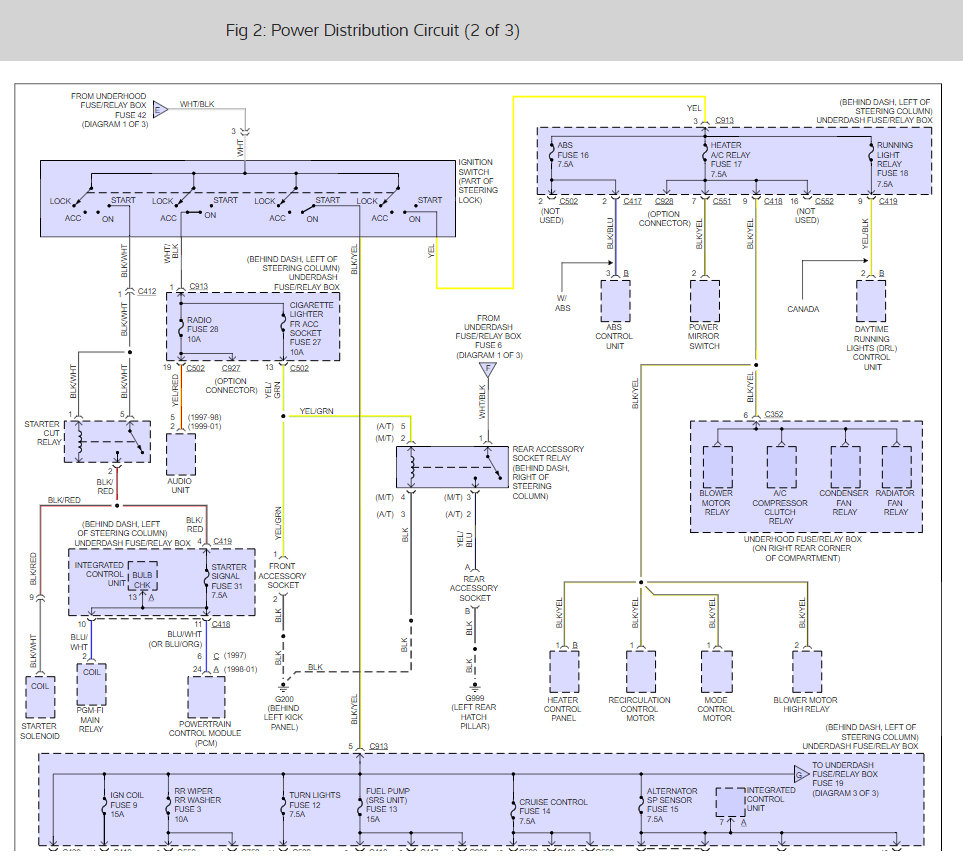This screenshot has width=963, height=858.
Task: Click the C352 connector label
Action: (774, 414)
